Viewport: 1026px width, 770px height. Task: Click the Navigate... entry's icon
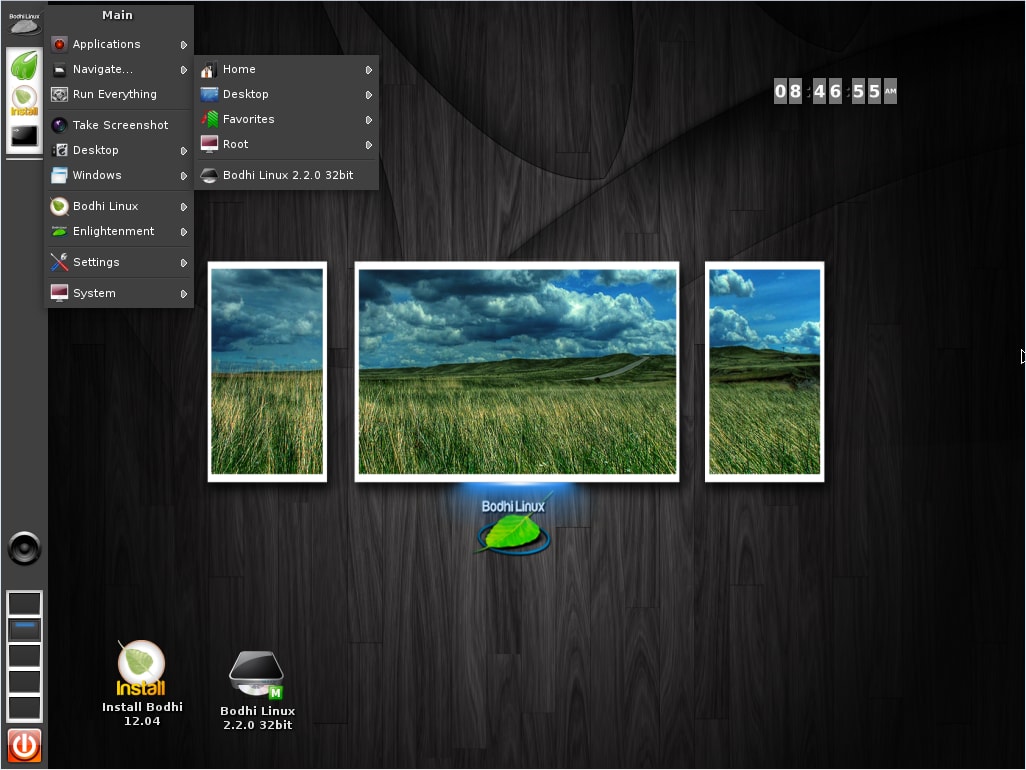59,69
